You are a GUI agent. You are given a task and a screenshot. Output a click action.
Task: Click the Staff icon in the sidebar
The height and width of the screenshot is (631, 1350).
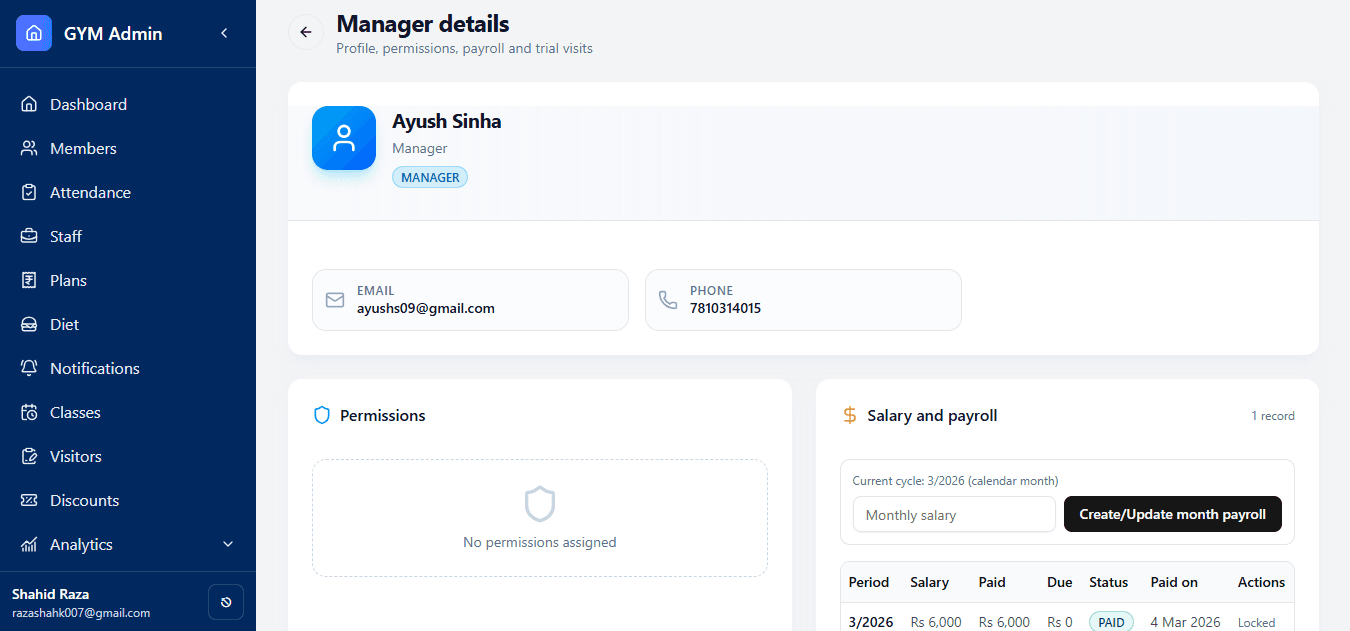click(x=31, y=236)
